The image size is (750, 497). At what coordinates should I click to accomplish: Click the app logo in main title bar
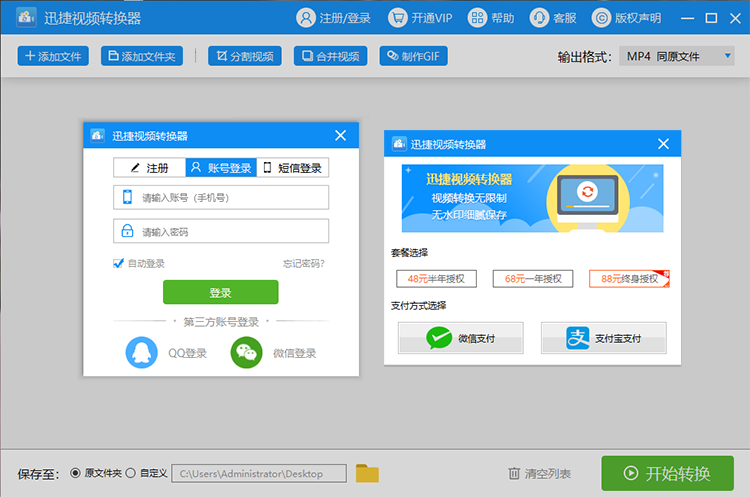coord(26,18)
